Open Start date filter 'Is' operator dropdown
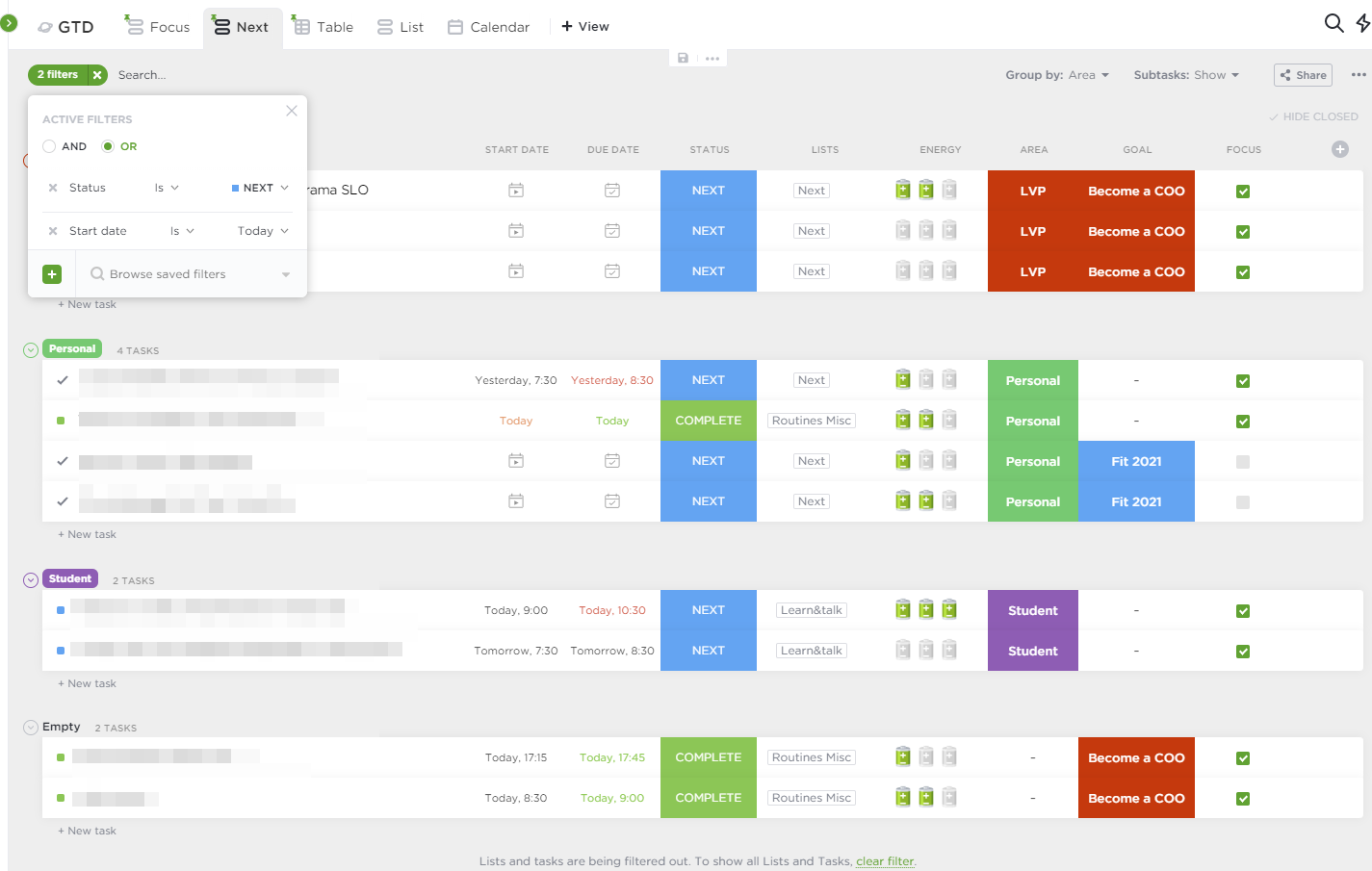 click(x=182, y=231)
